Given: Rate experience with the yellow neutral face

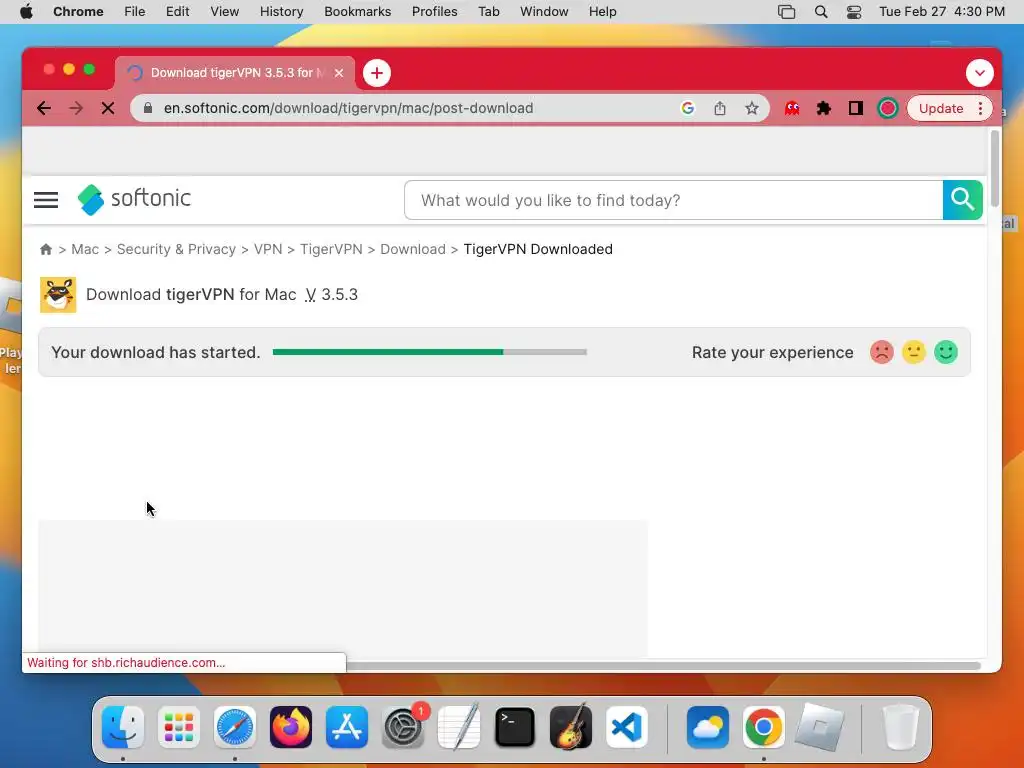Looking at the screenshot, I should 914,352.
